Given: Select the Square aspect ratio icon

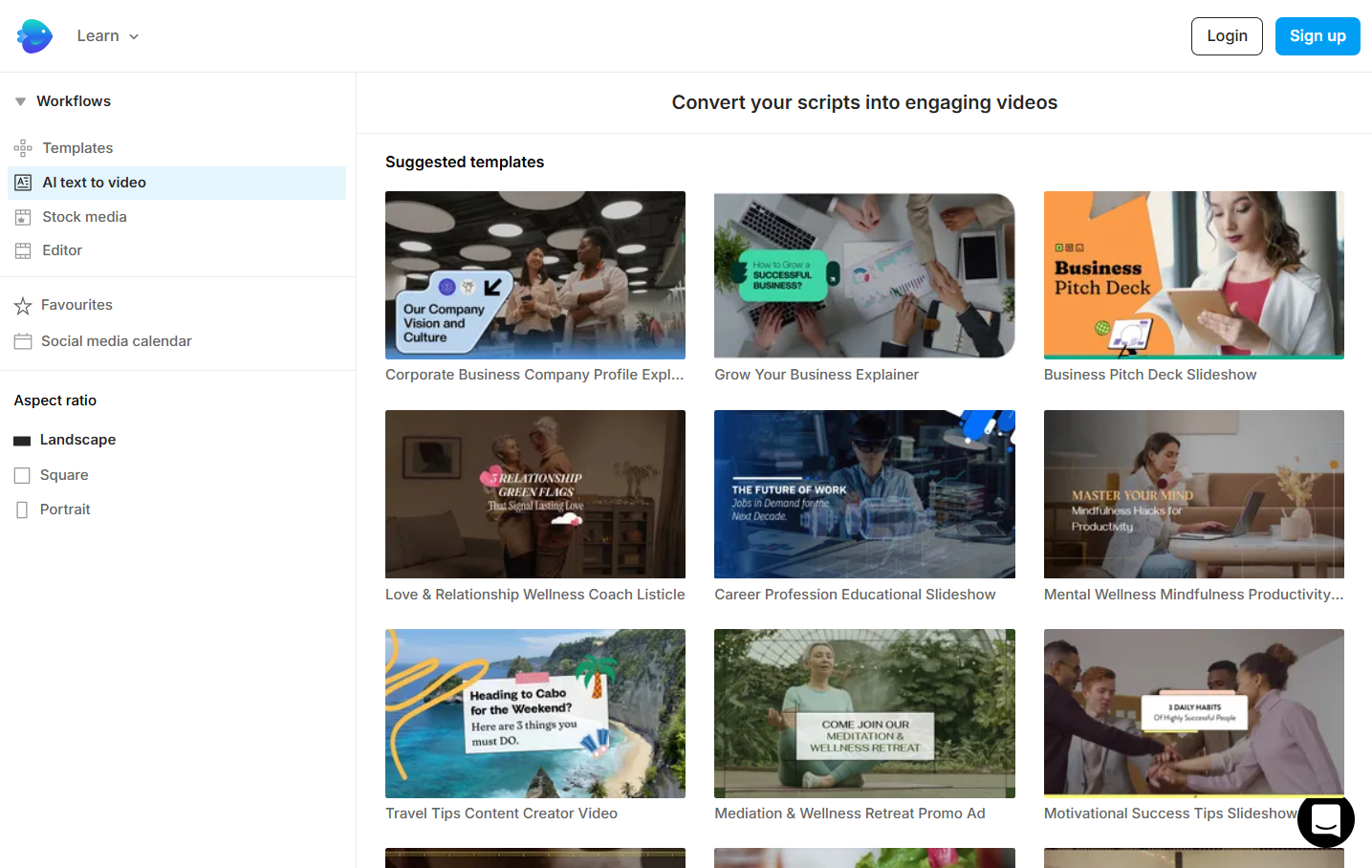Looking at the screenshot, I should tap(22, 475).
